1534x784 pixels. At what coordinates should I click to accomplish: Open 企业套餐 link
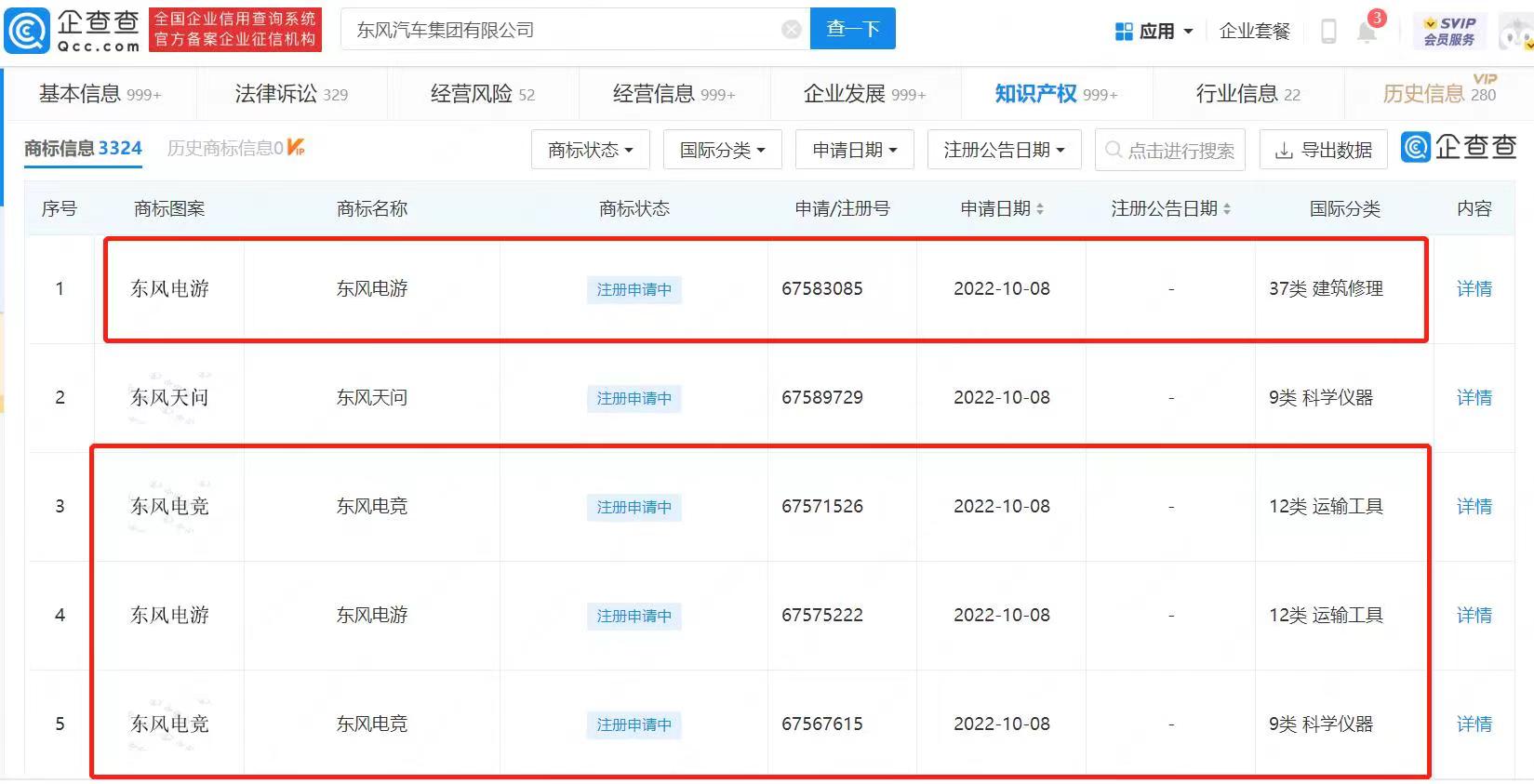pos(1255,32)
